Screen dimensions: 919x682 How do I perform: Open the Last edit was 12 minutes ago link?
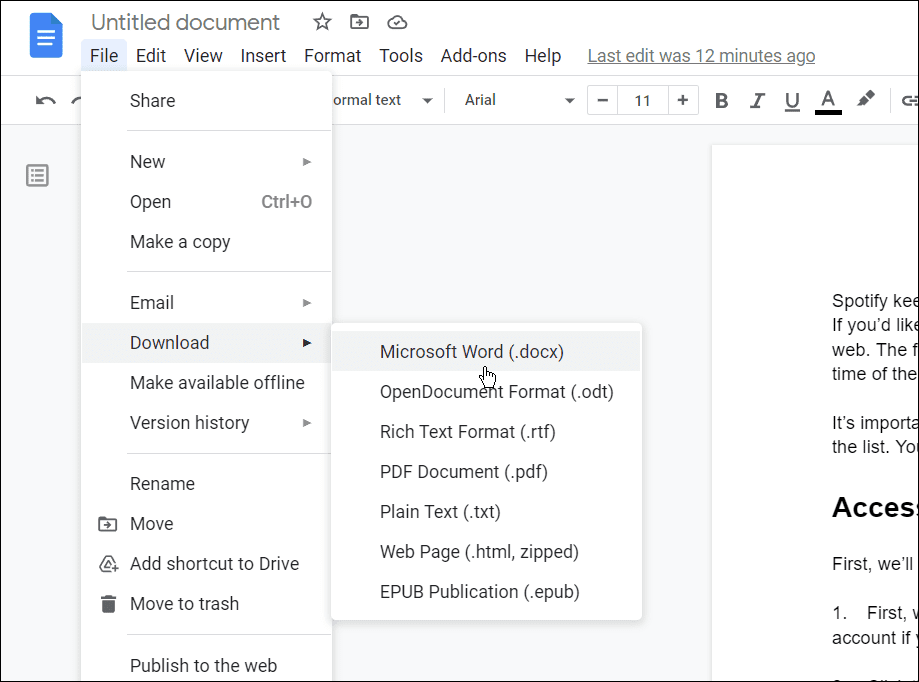click(701, 56)
